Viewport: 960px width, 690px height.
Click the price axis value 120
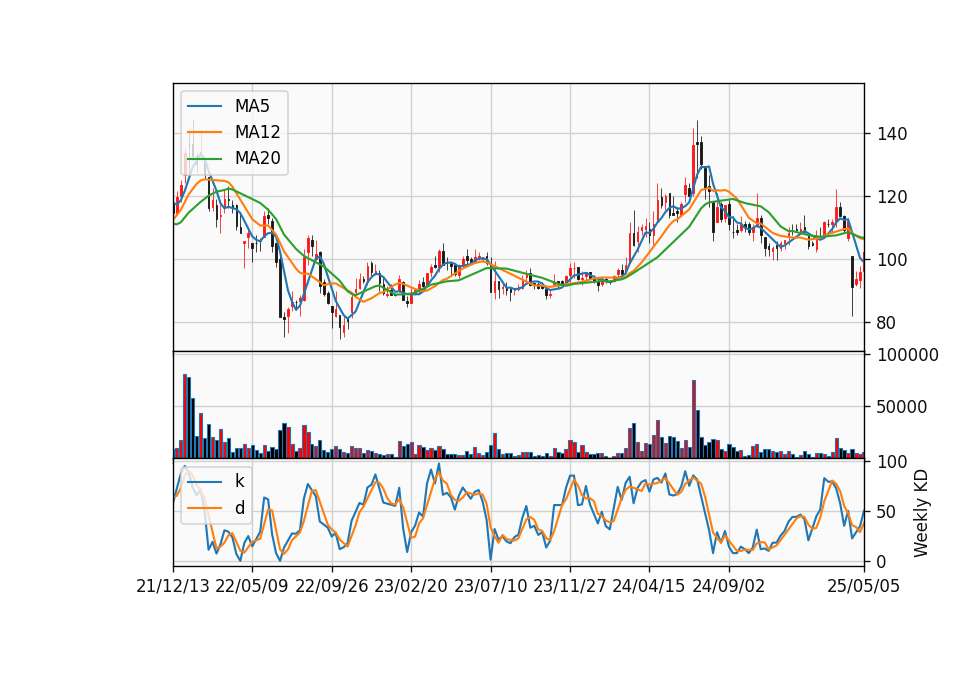(892, 197)
